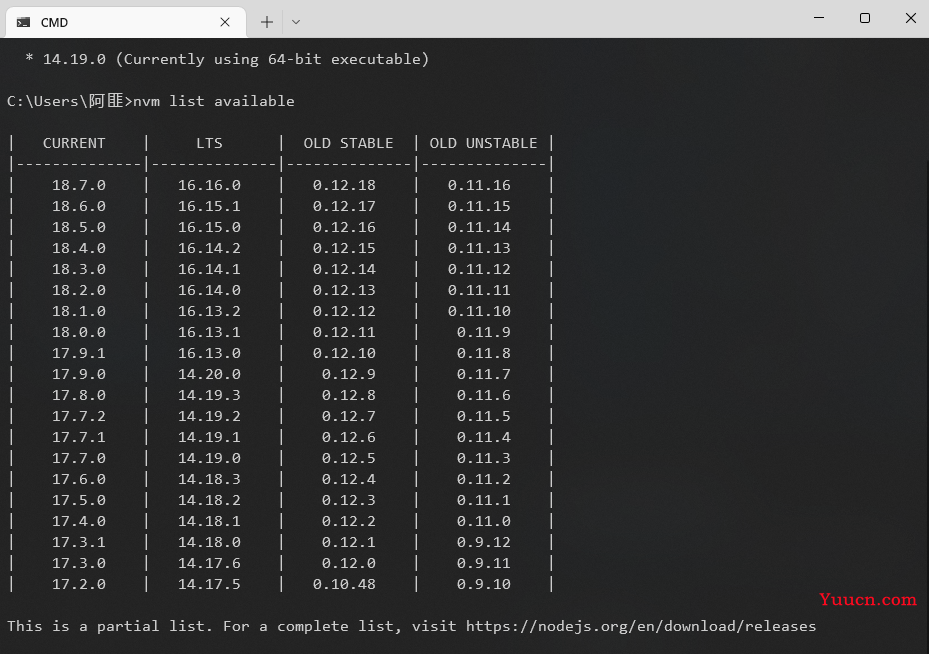Click version 18.0.0 in the table
Screen dimensions: 929x654
[x=79, y=332]
